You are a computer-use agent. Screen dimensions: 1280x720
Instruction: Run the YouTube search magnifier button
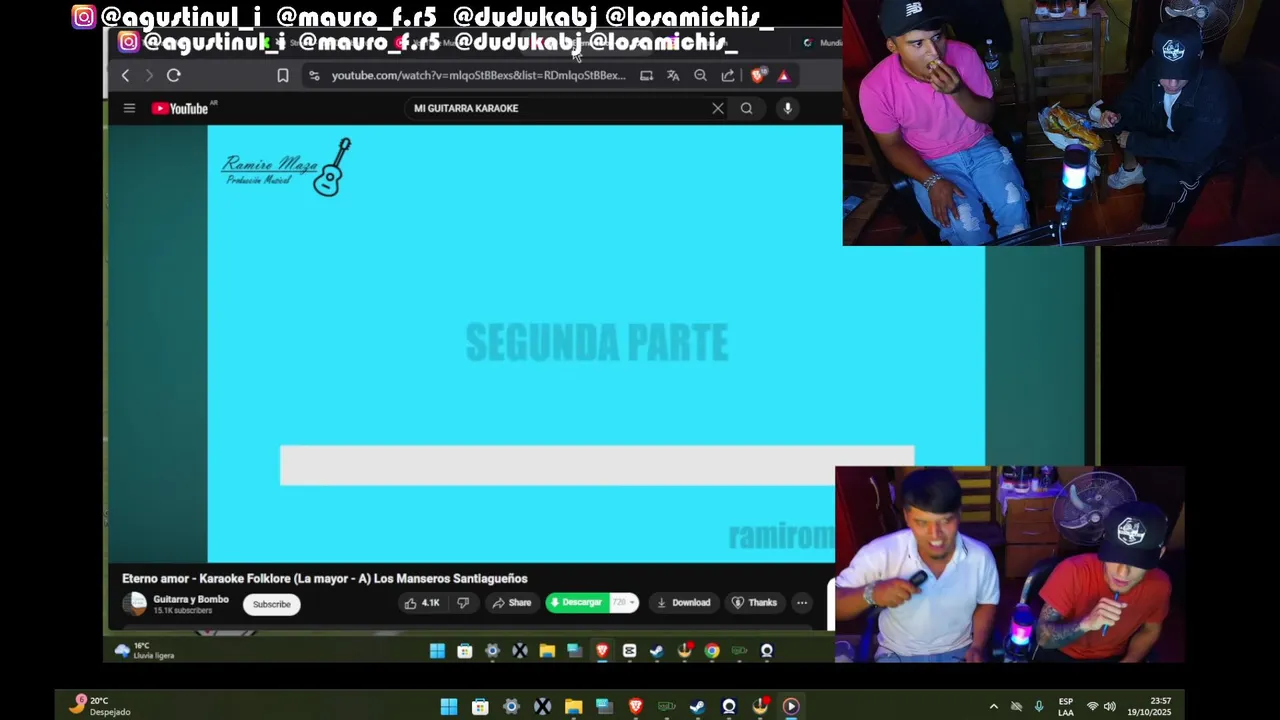[746, 108]
